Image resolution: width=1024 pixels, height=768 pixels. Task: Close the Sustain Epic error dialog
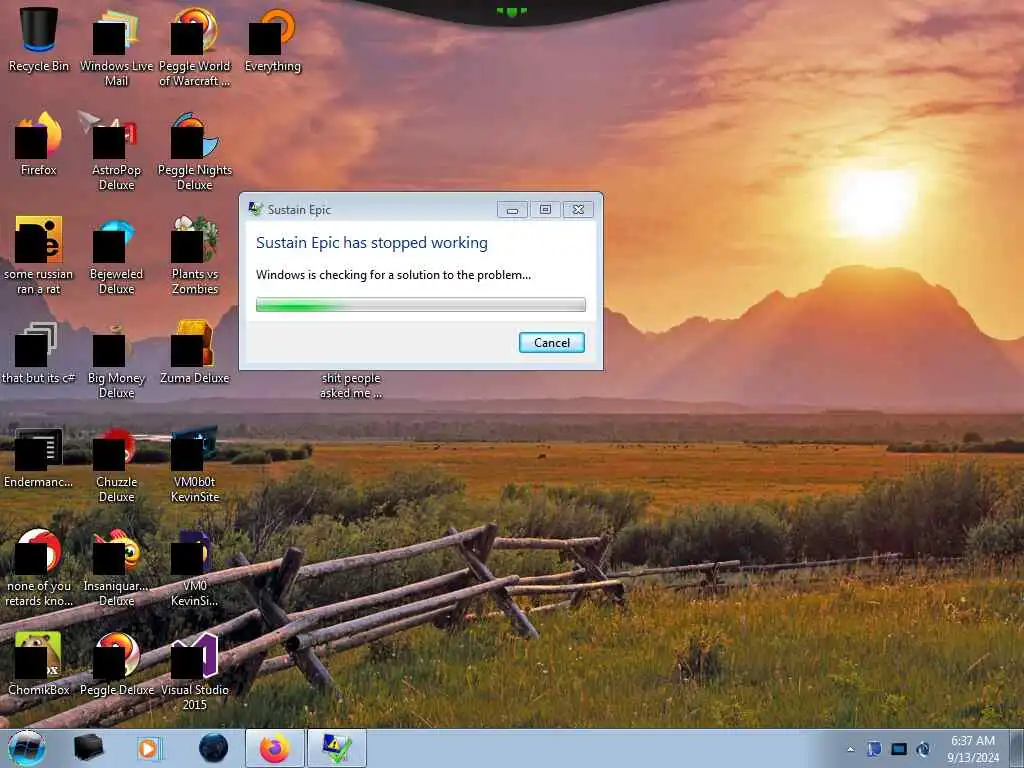pyautogui.click(x=578, y=210)
